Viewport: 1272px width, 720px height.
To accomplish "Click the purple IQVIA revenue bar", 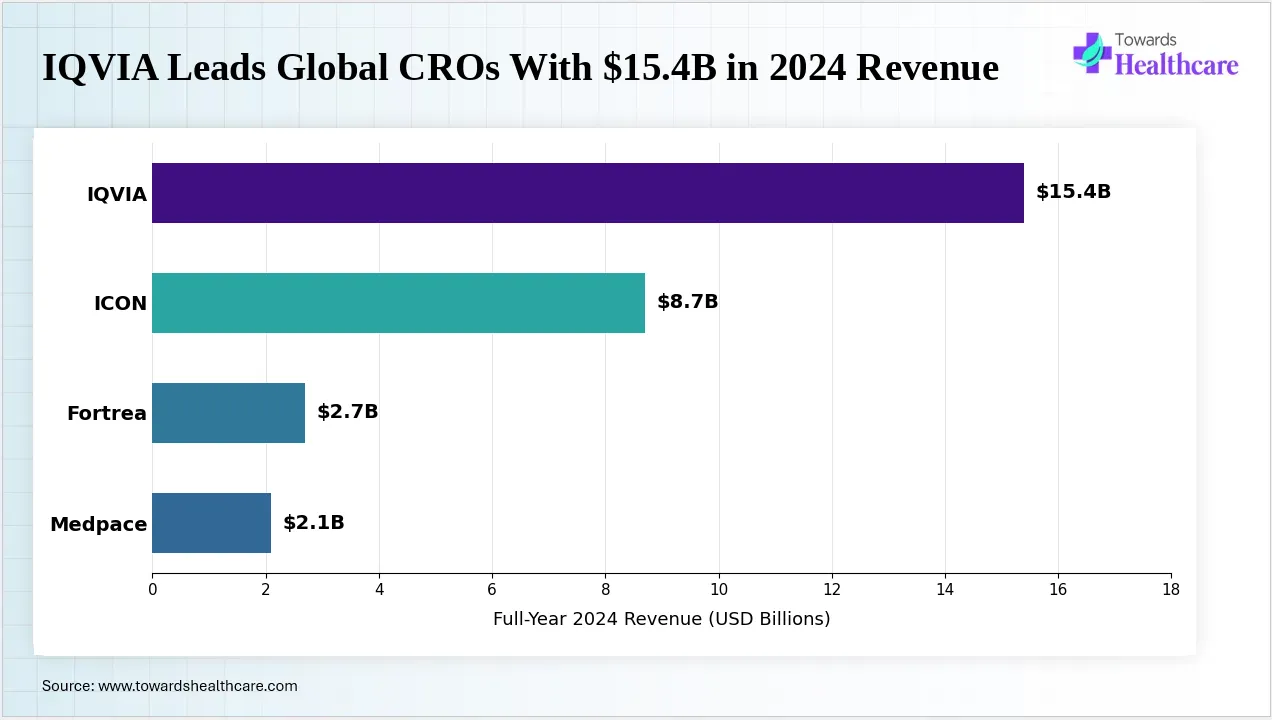I will click(588, 193).
